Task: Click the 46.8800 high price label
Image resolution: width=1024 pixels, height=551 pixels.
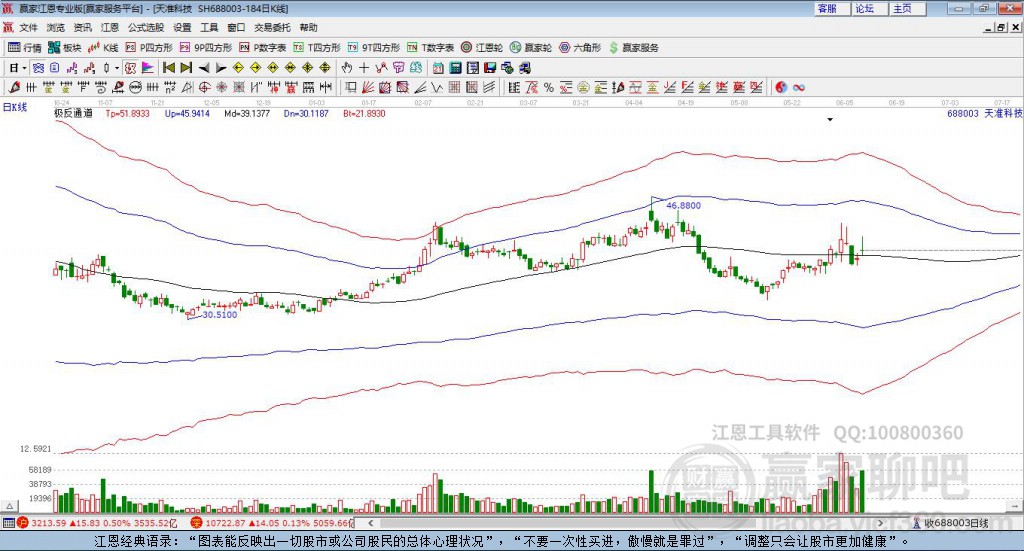Action: [x=683, y=205]
